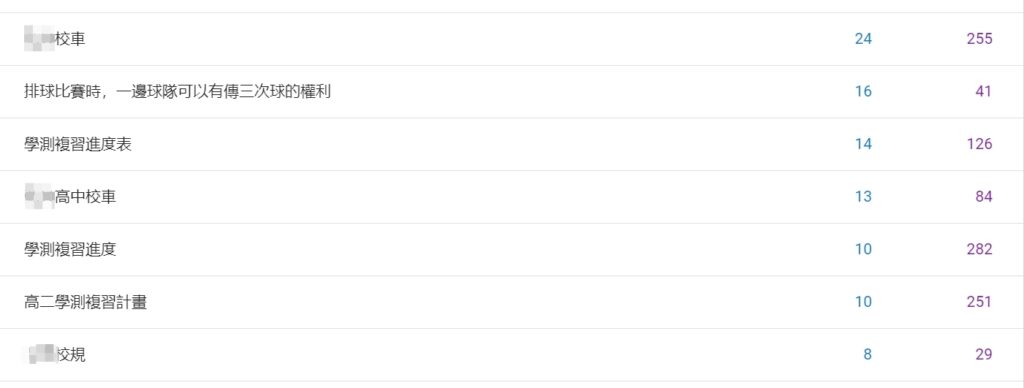Click the blue value 13

[x=863, y=197]
